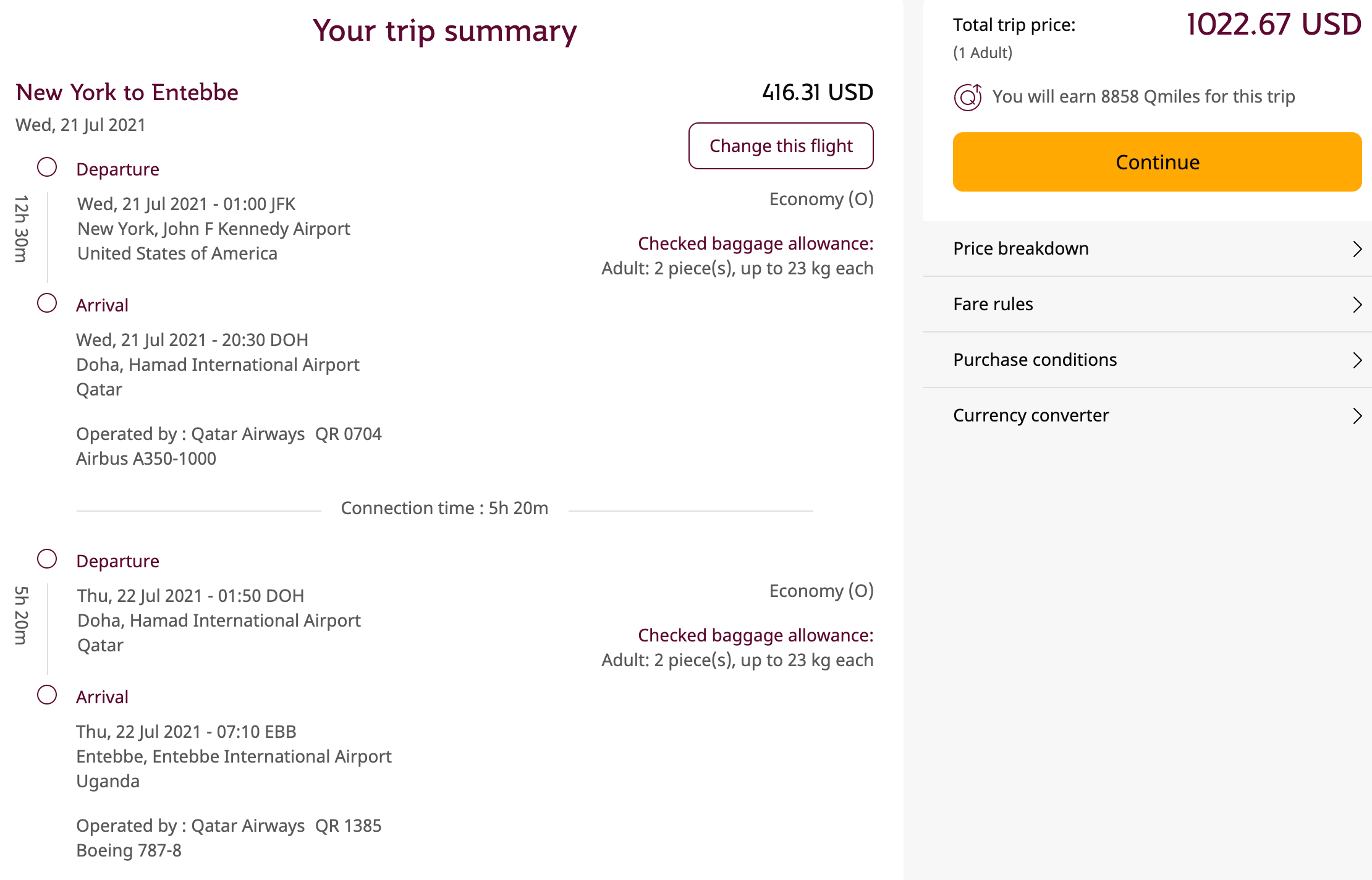Screen dimensions: 1372x880
Task: Click the Entebbe Arrival timeline circle marker
Action: (x=47, y=695)
